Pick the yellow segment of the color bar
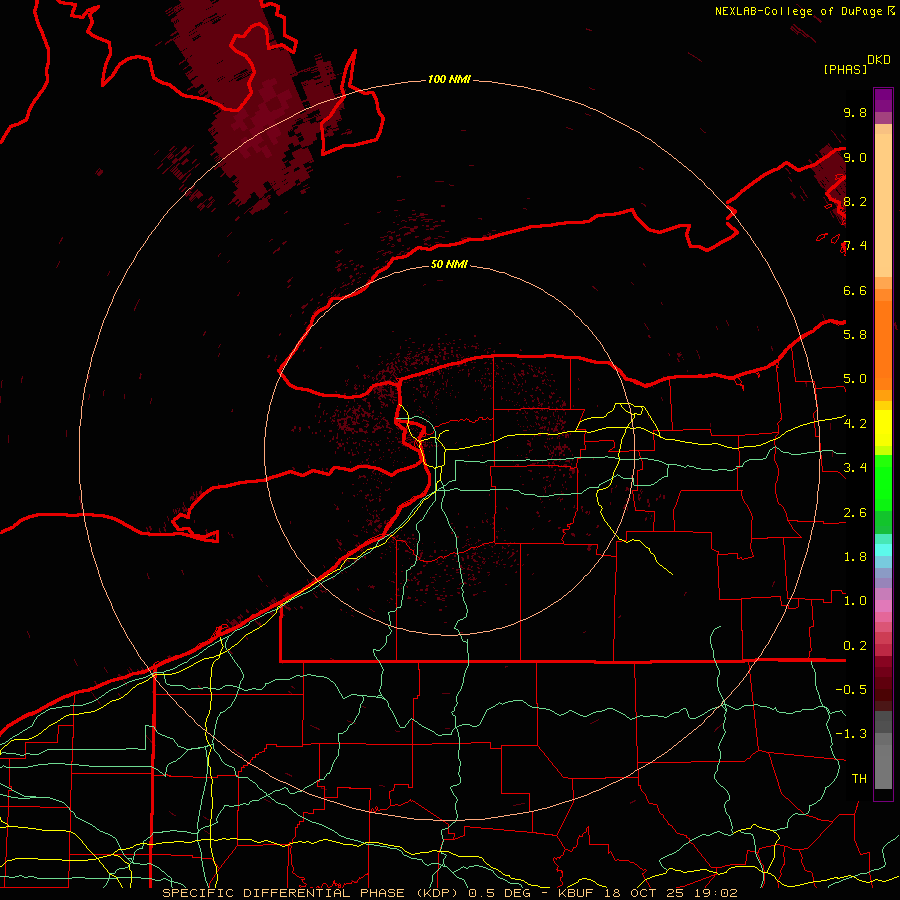 (x=883, y=428)
